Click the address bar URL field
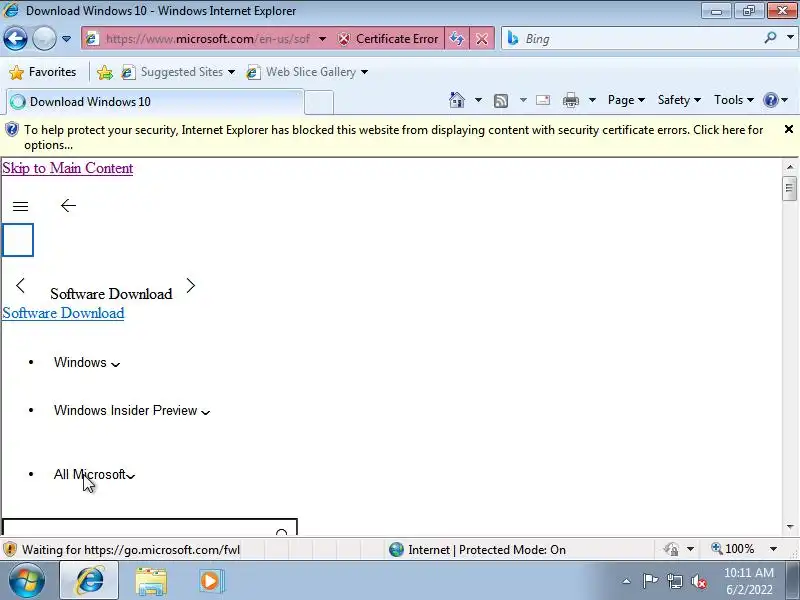This screenshot has width=800, height=600. click(207, 39)
